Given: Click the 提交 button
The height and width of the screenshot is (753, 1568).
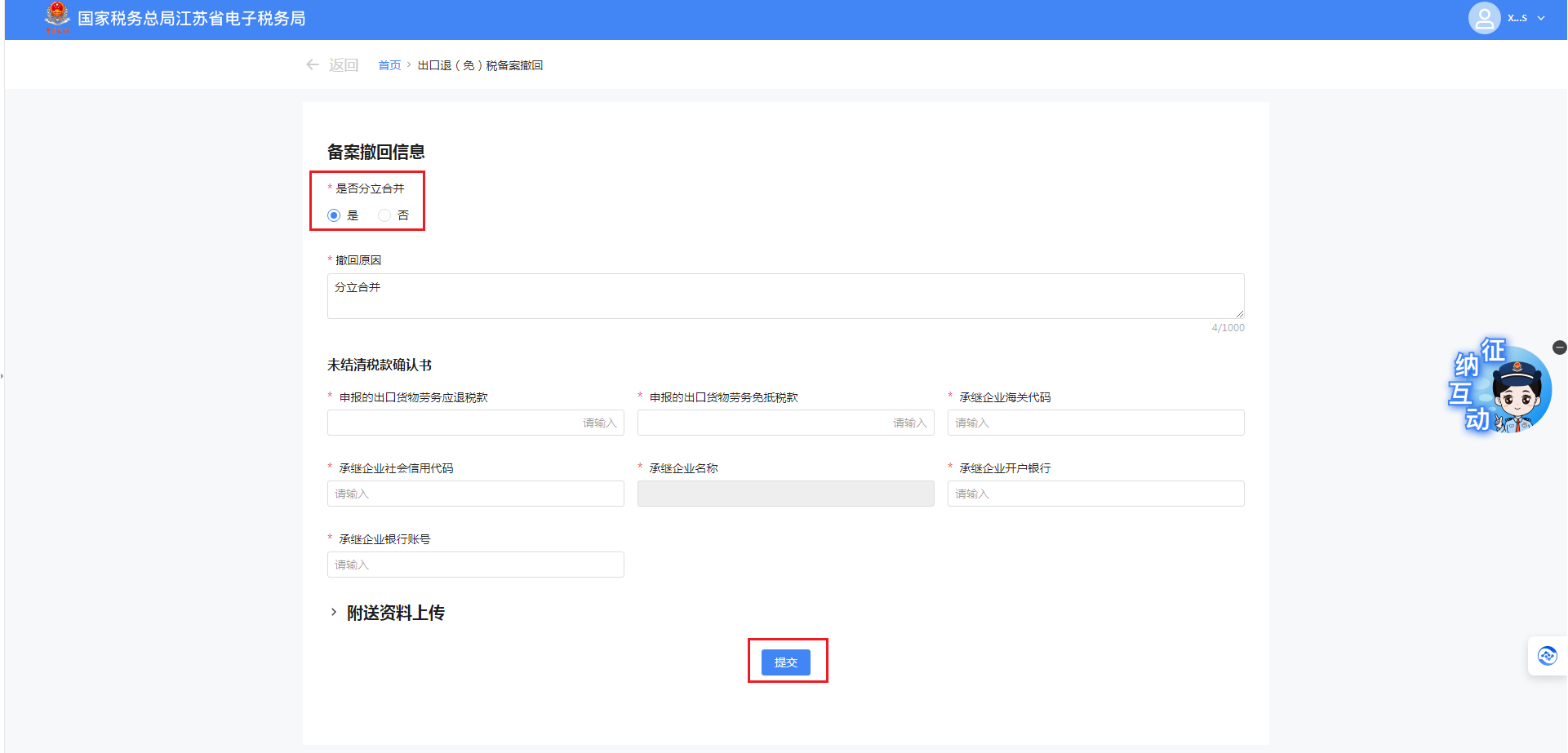Looking at the screenshot, I should [785, 662].
